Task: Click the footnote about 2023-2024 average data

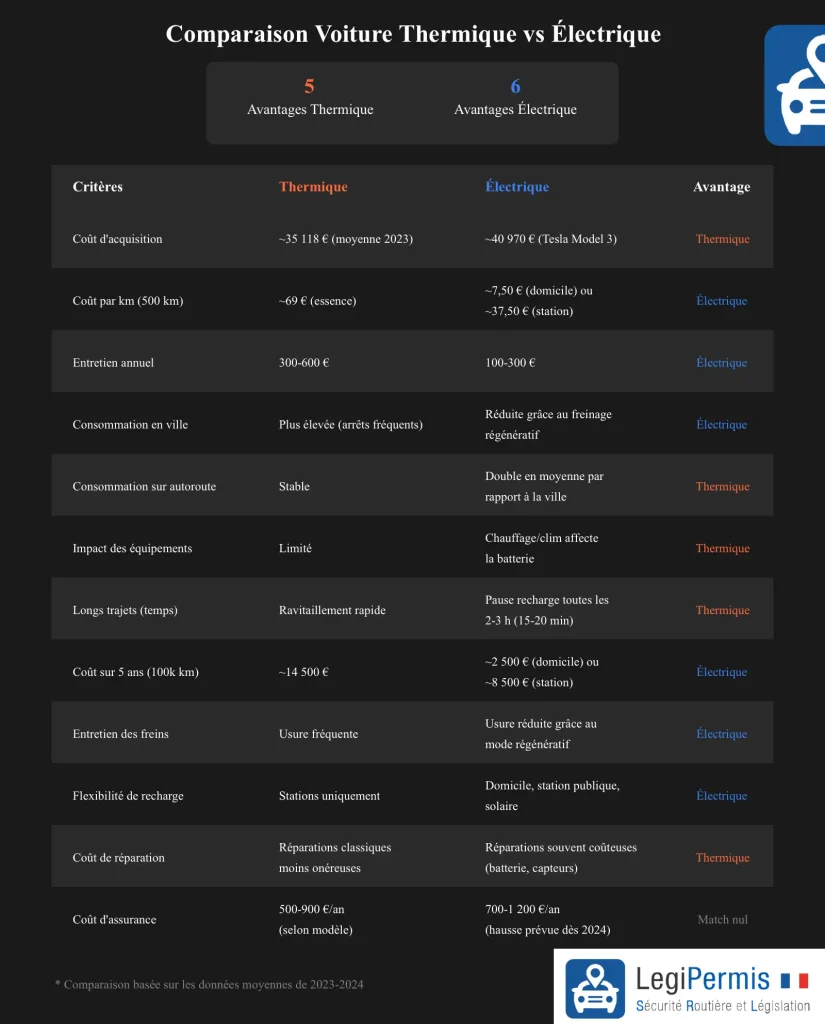Action: click(x=209, y=985)
